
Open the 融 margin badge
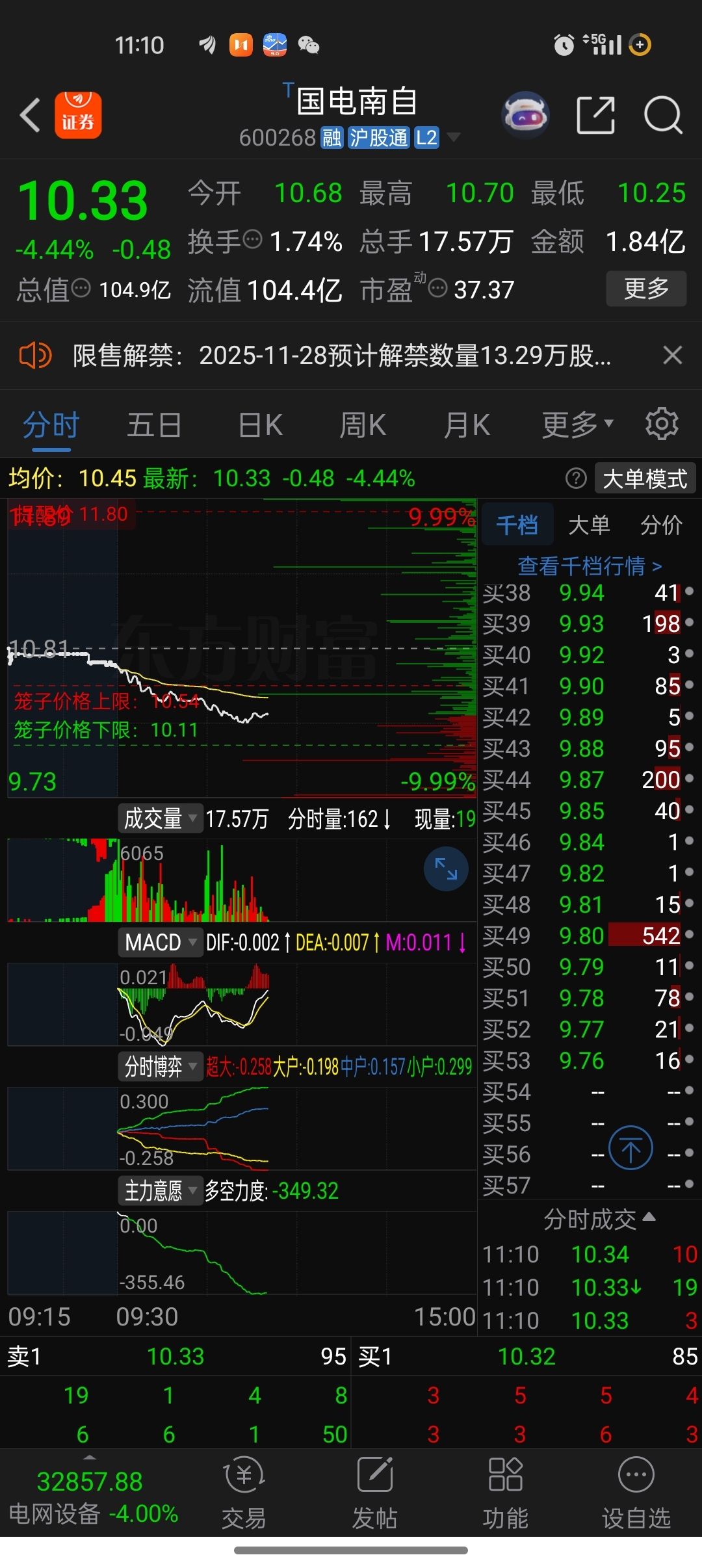pyautogui.click(x=331, y=138)
